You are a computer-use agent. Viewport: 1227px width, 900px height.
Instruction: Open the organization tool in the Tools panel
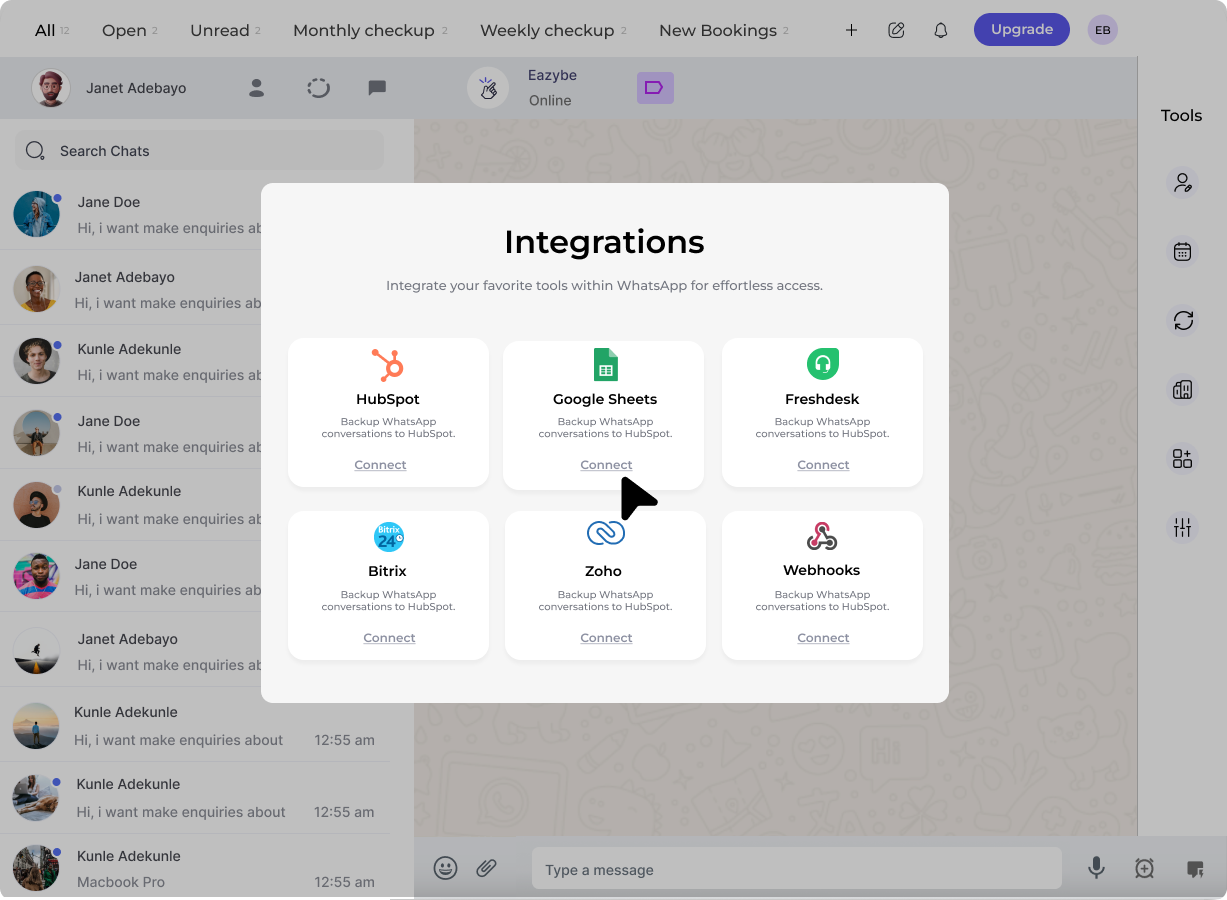(1182, 389)
